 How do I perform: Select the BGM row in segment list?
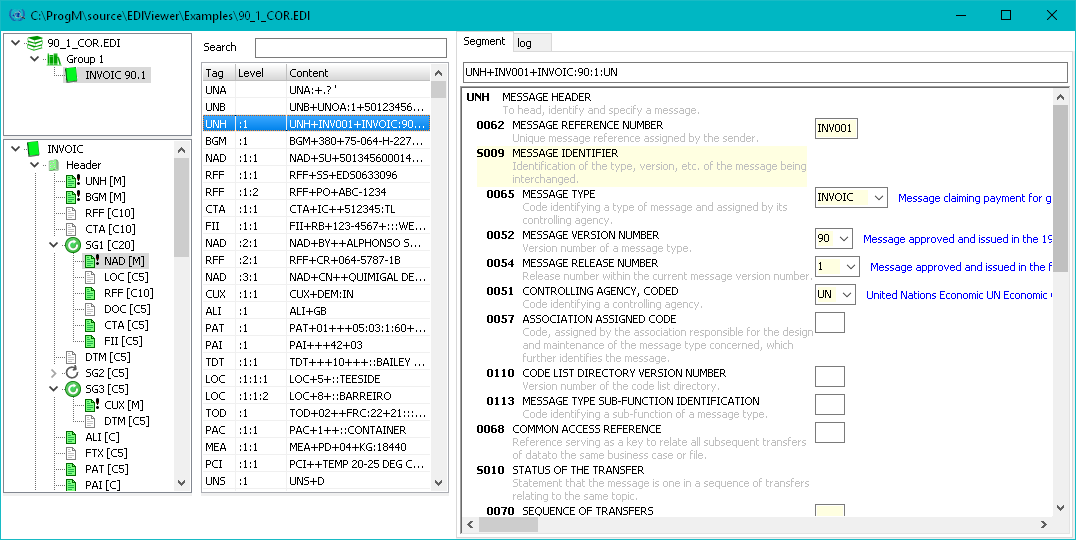[315, 141]
